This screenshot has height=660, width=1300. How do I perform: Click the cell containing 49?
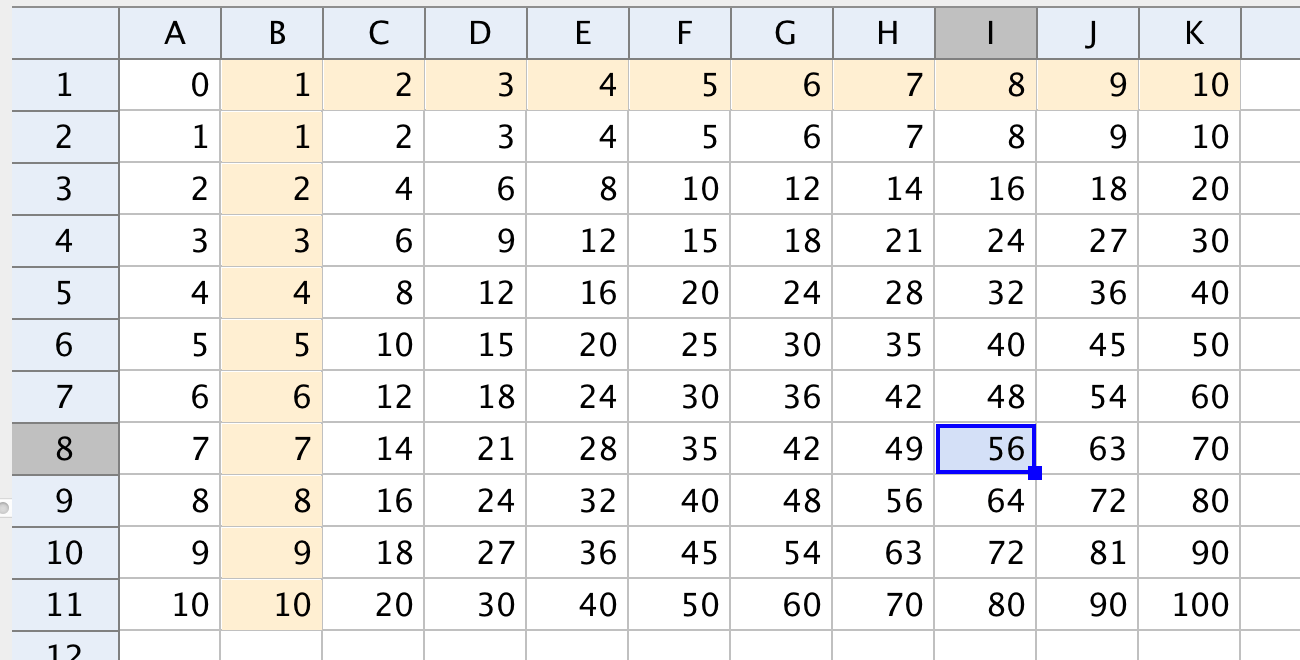point(884,449)
